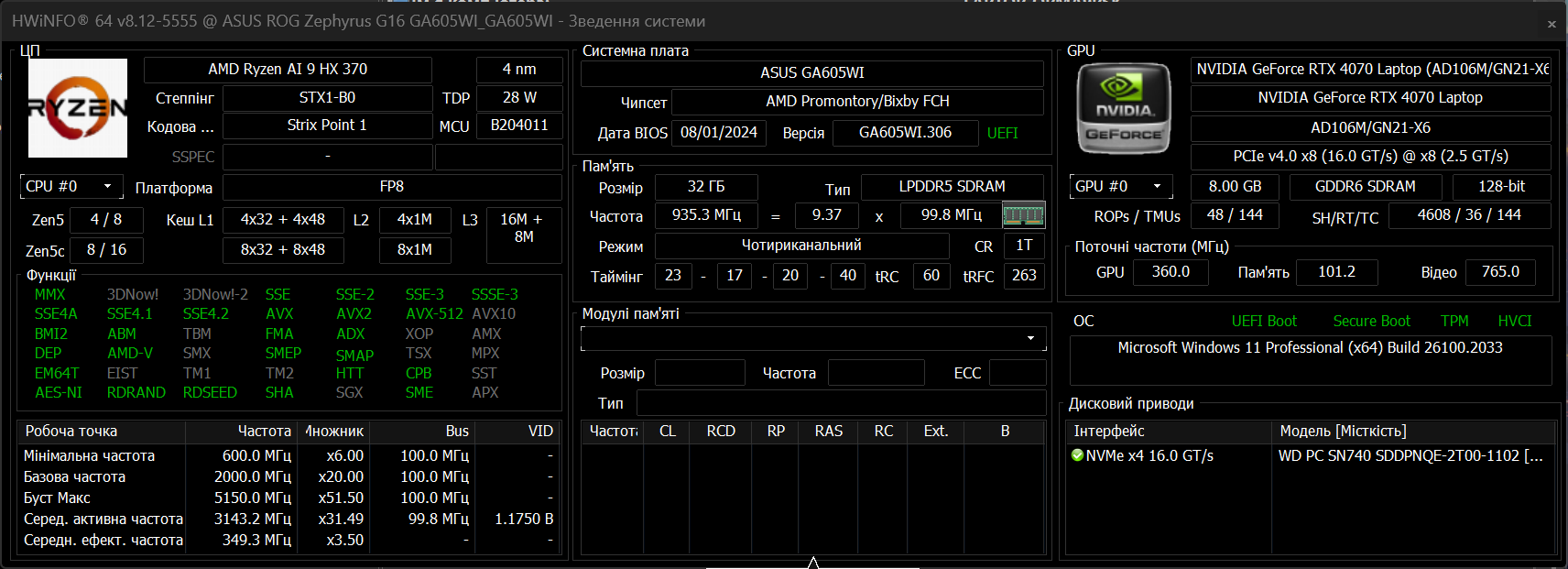
Task: Click the NVIDIA GeForce logo image
Action: (1124, 108)
